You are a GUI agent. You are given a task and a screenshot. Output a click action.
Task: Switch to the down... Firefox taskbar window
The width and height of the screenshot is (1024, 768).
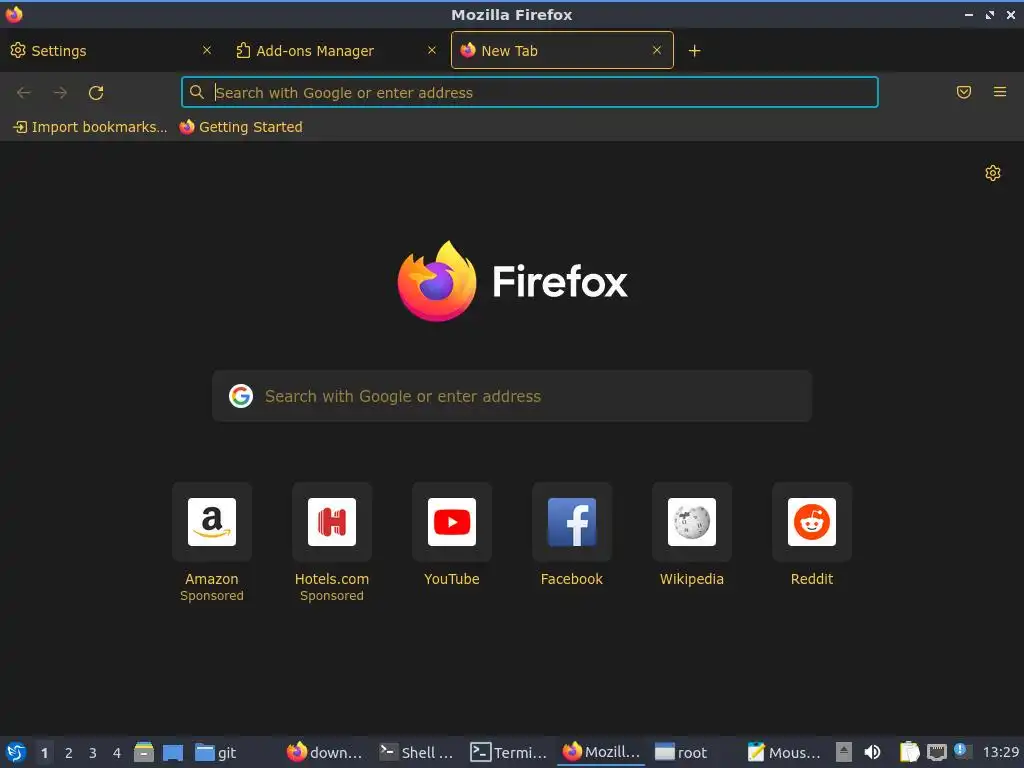click(x=325, y=752)
